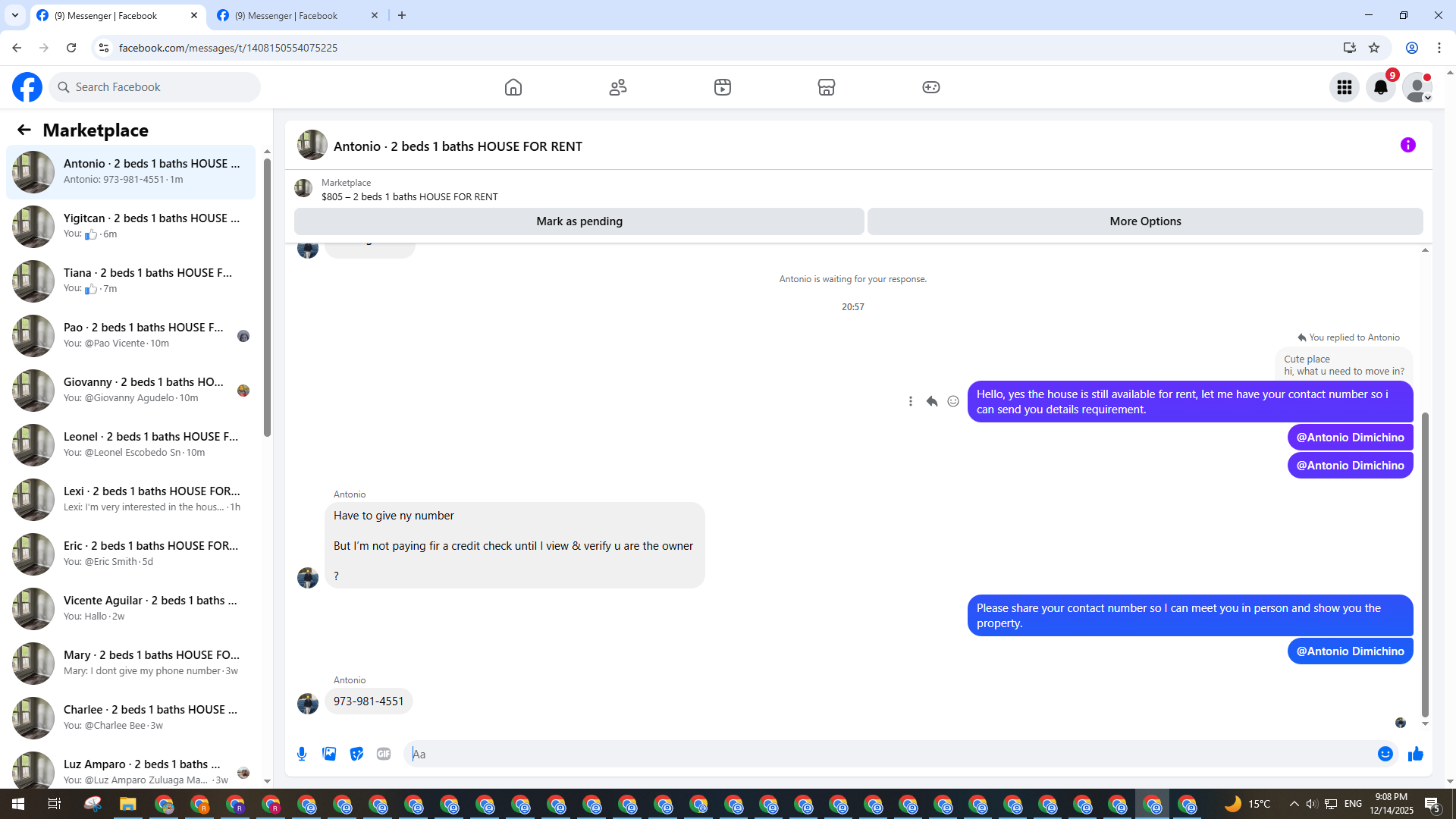Click the GIF picker icon
The image size is (1456, 819).
click(x=384, y=754)
